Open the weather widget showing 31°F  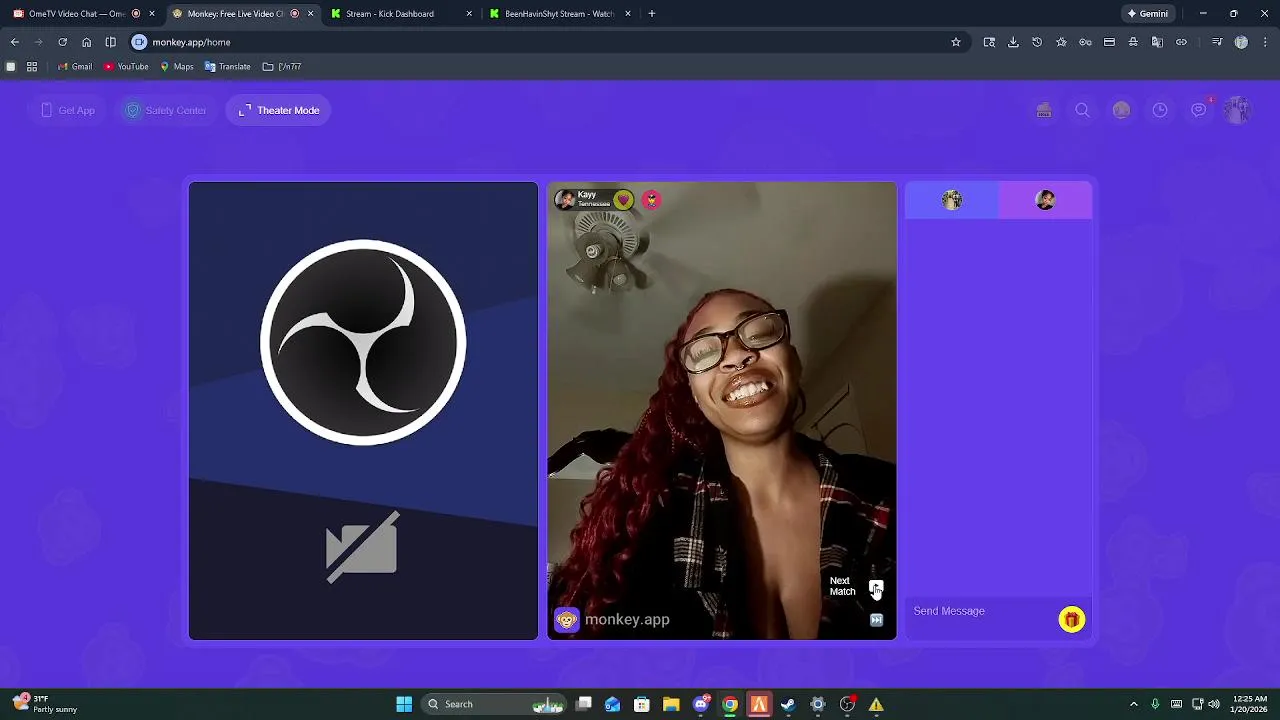[46, 704]
